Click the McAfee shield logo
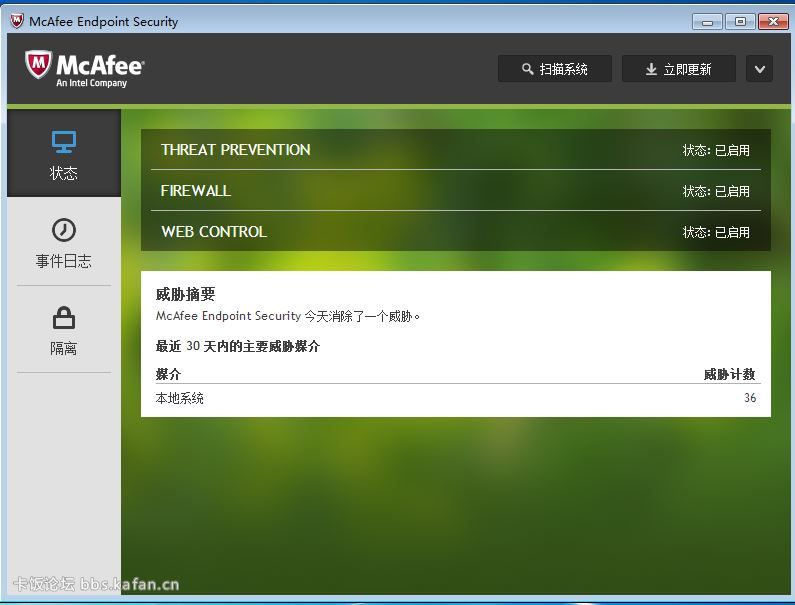The image size is (795, 605). click(x=38, y=64)
